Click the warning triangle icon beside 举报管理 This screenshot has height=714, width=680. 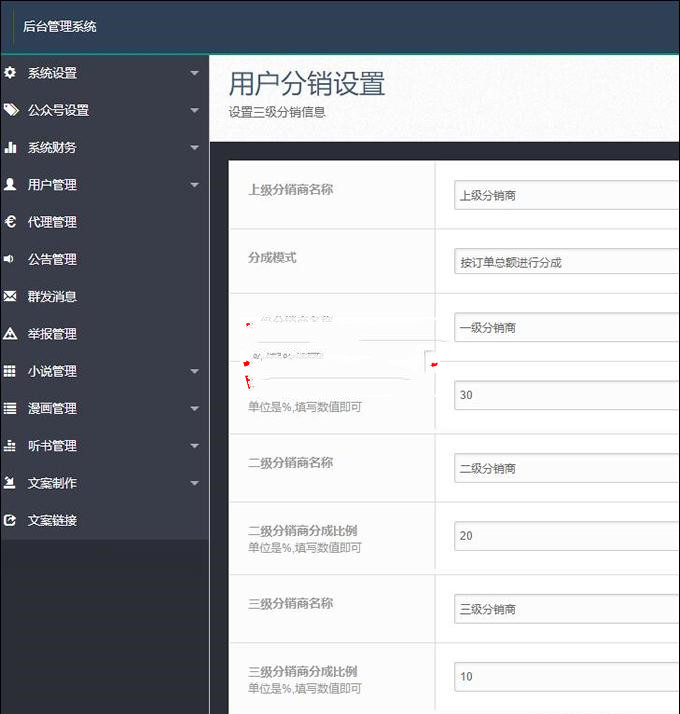(x=10, y=334)
